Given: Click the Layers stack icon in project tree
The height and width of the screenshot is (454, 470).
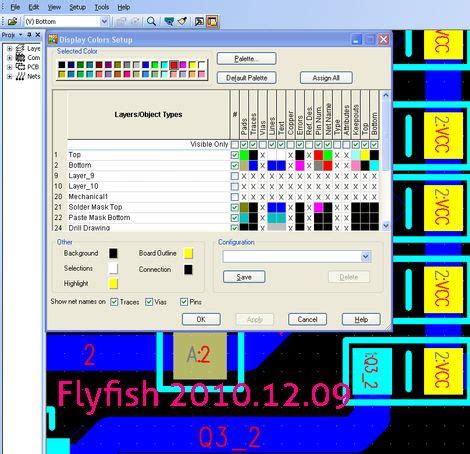Looking at the screenshot, I should tap(20, 48).
